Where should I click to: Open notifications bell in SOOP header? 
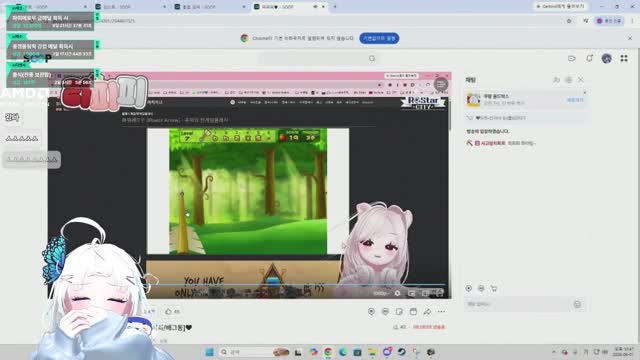(589, 58)
